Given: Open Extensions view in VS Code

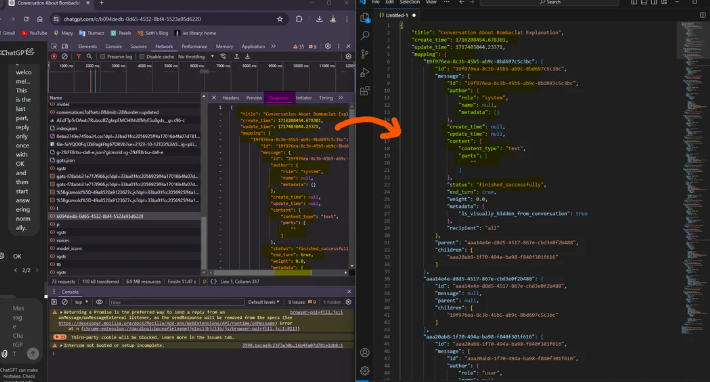Looking at the screenshot, I should [x=365, y=91].
